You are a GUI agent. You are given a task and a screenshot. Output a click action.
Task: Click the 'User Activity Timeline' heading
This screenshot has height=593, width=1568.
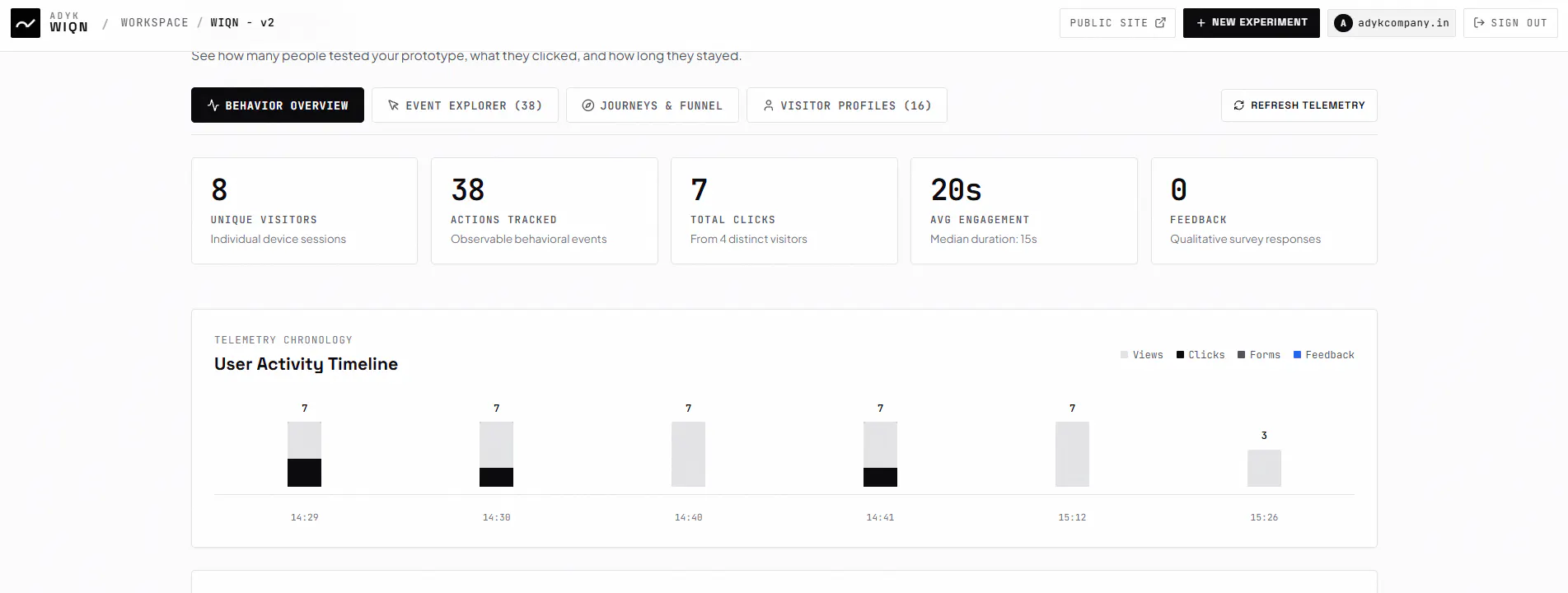point(306,364)
